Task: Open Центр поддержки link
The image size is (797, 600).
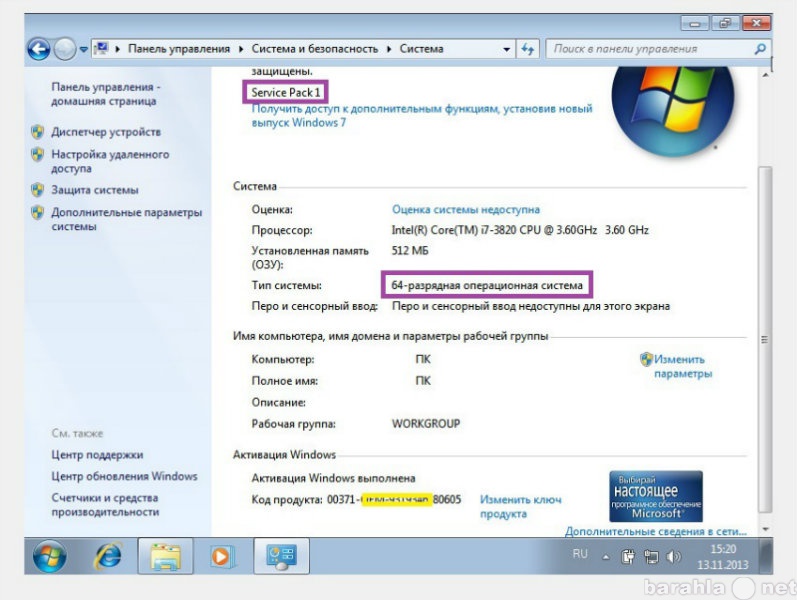Action: click(97, 455)
